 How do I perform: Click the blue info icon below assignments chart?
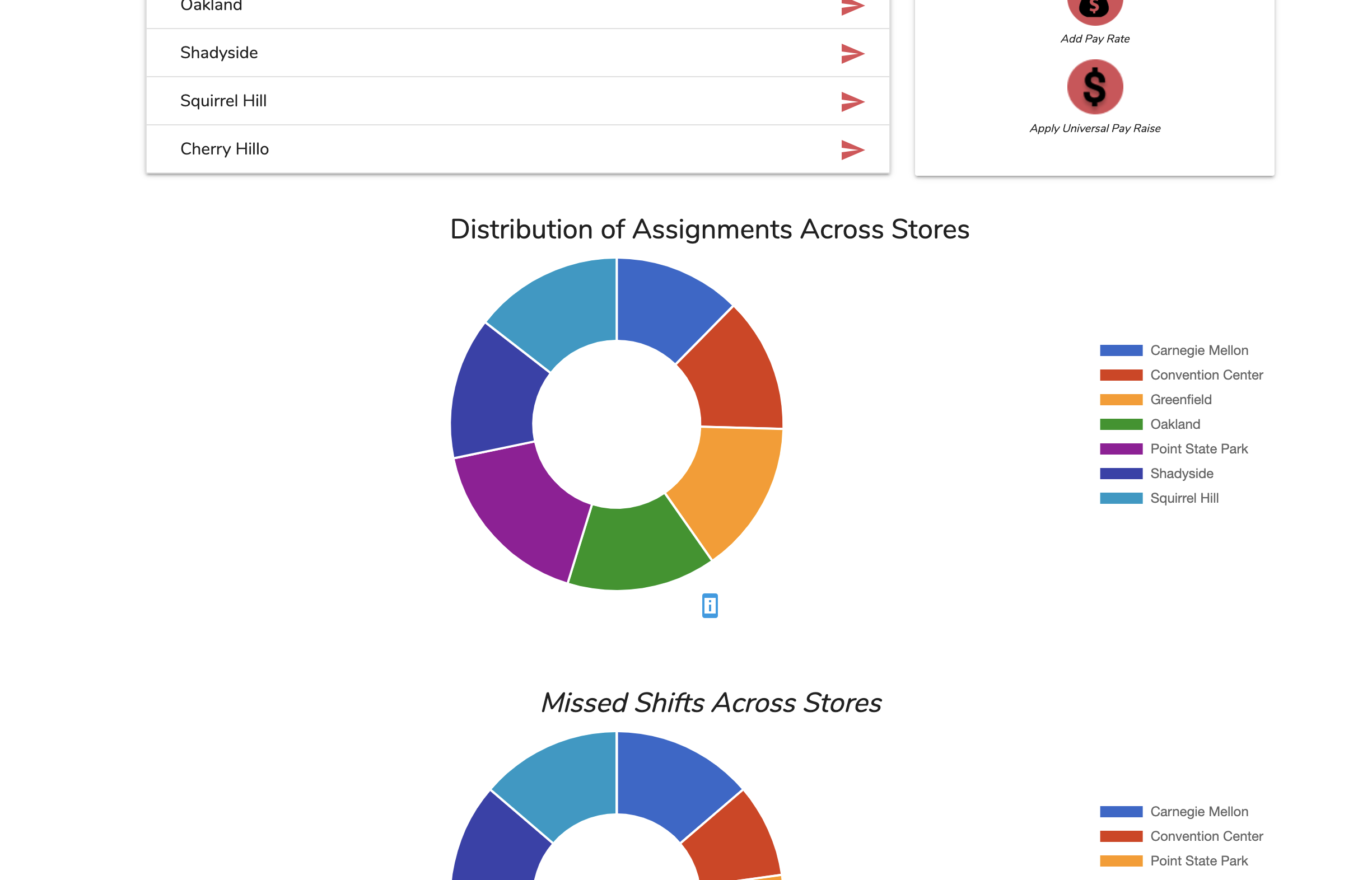point(710,605)
